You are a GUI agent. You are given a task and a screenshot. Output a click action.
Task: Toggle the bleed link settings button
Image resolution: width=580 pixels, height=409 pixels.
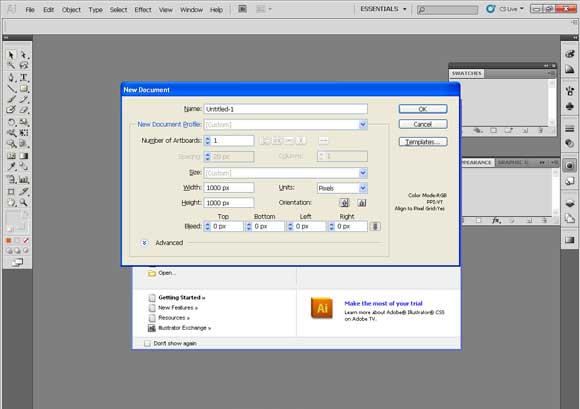point(375,226)
